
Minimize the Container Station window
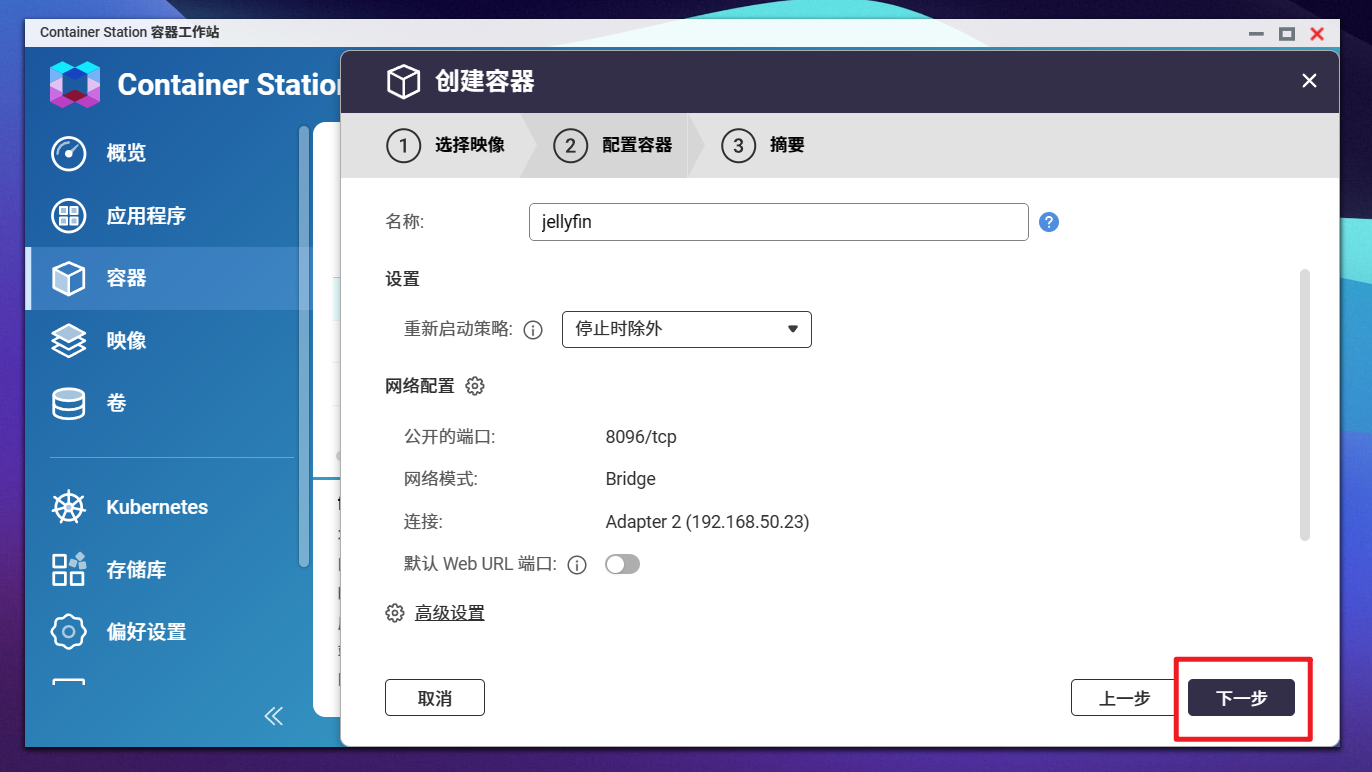click(1257, 34)
